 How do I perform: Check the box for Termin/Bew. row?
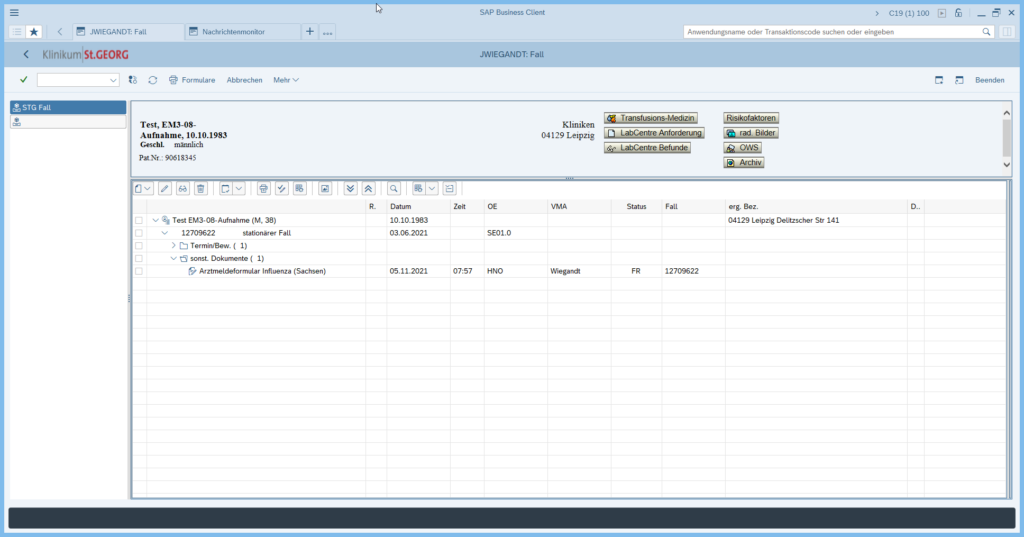(139, 245)
